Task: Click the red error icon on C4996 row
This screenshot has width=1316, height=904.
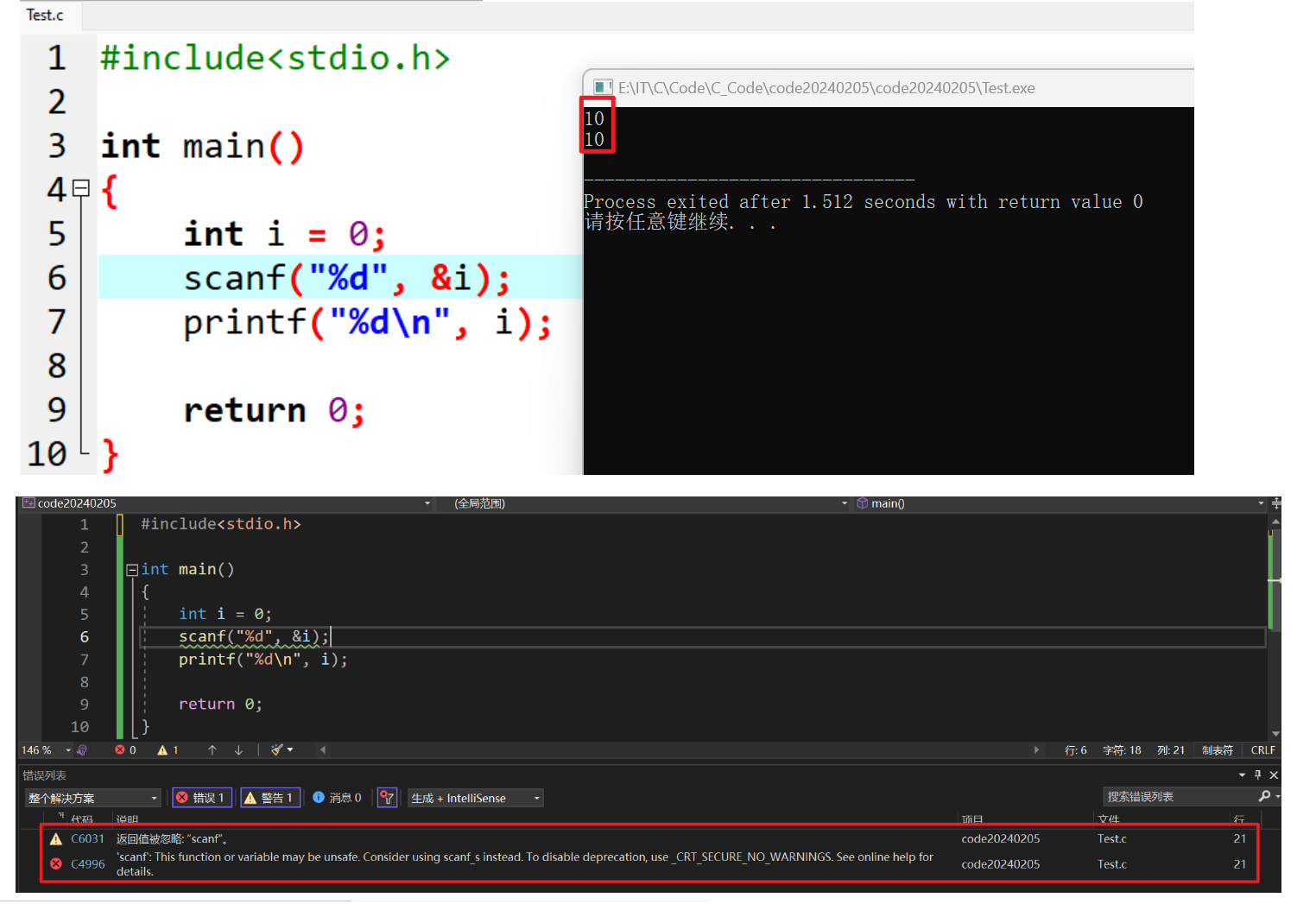Action: point(56,863)
